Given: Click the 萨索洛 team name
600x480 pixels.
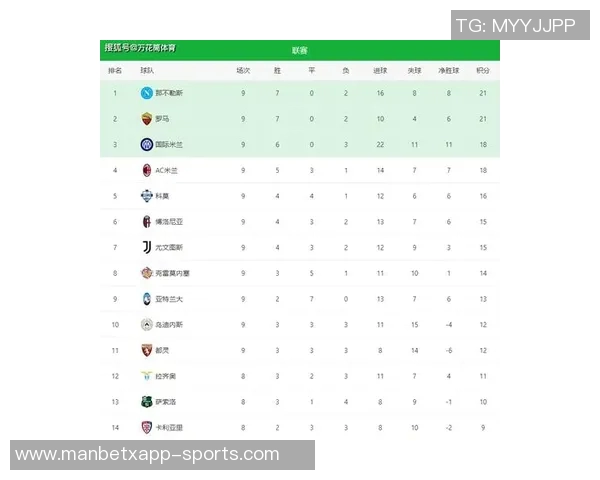Looking at the screenshot, I should click(165, 402).
